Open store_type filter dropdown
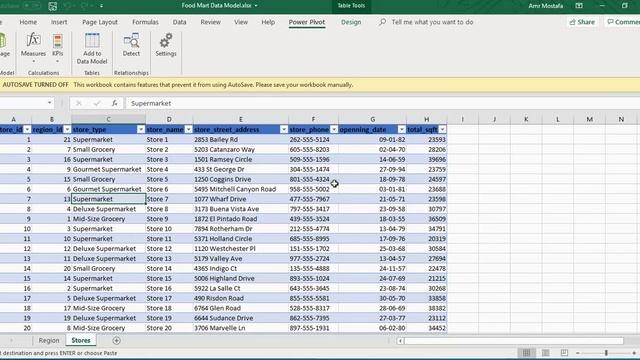 pyautogui.click(x=141, y=129)
